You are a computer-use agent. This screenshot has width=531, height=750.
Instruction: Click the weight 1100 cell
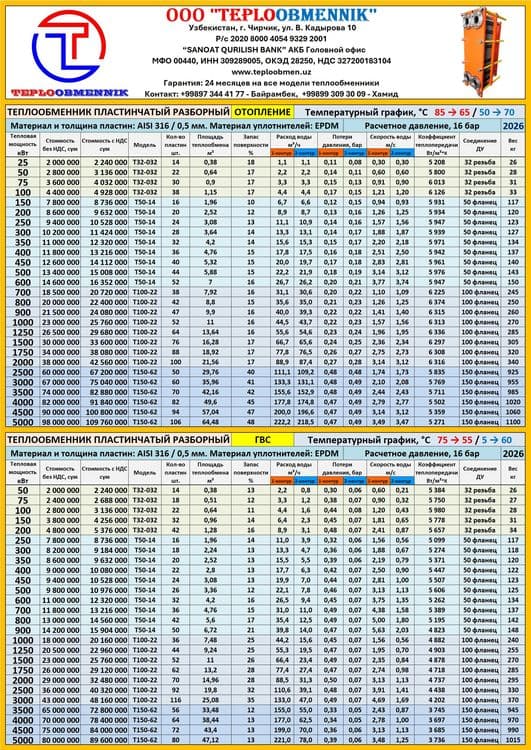click(x=513, y=422)
